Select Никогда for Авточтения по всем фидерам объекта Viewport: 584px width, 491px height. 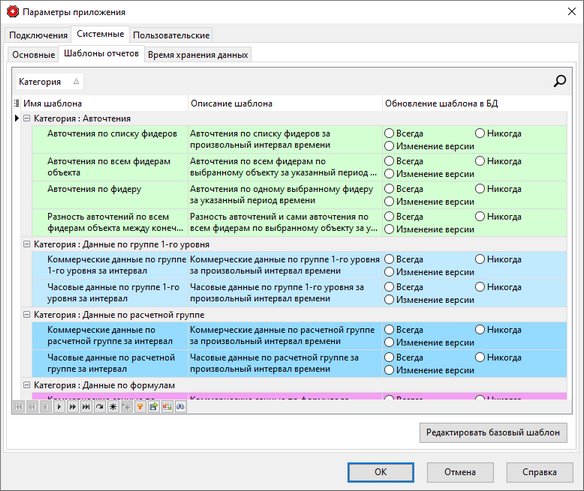click(480, 161)
